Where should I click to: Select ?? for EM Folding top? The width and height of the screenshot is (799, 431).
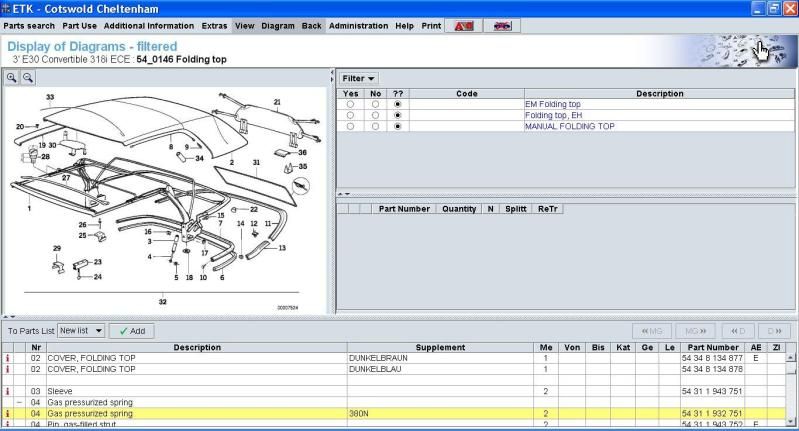click(x=398, y=104)
